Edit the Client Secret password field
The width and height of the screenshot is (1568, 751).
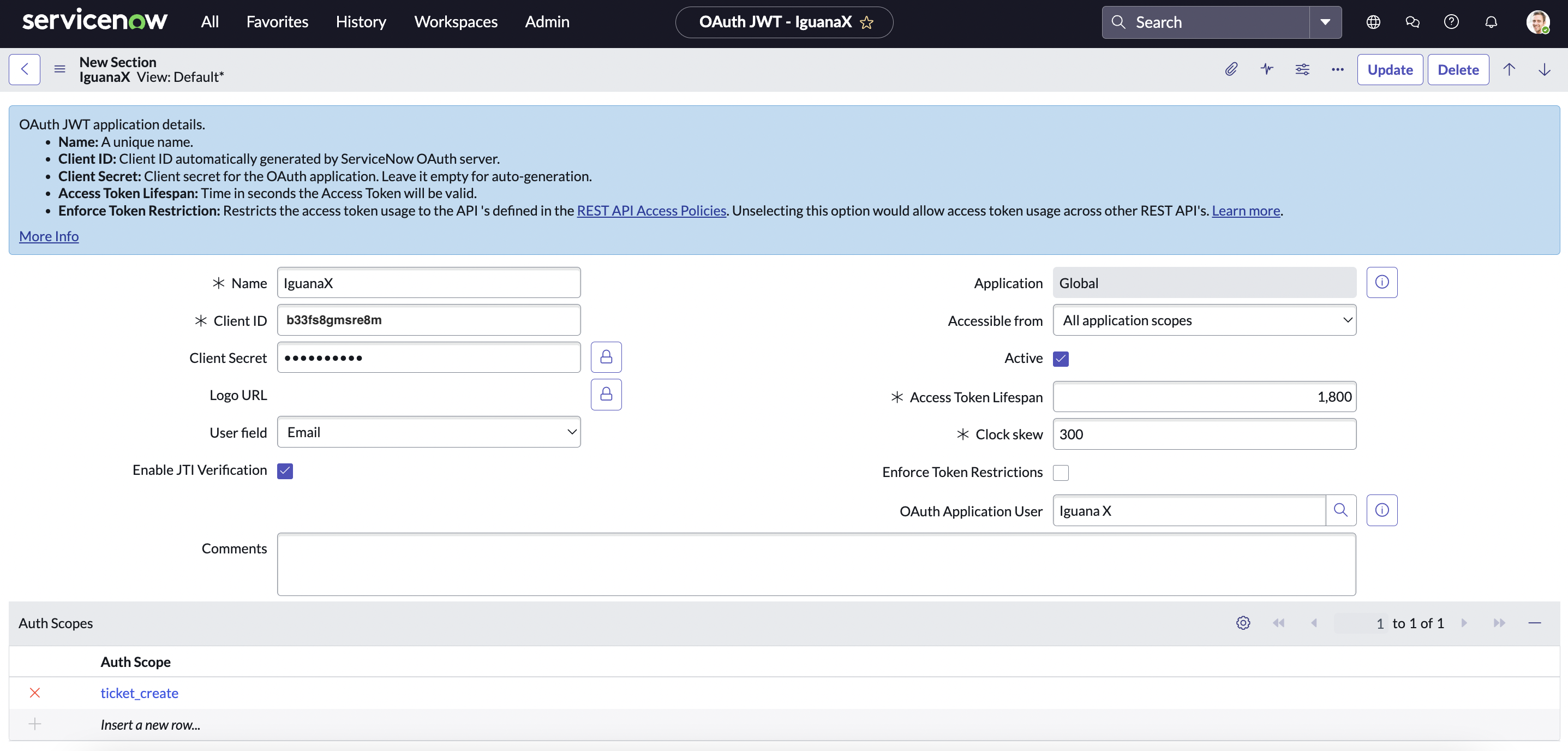tap(428, 357)
